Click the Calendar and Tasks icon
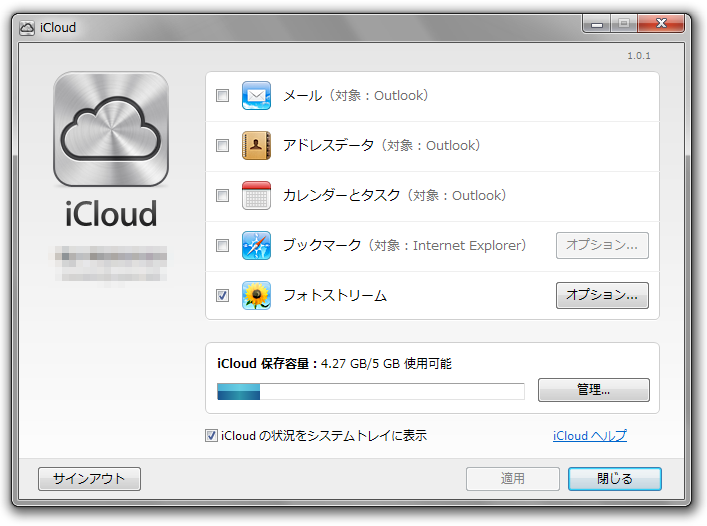Screen dimensions: 707x526 click(257, 196)
